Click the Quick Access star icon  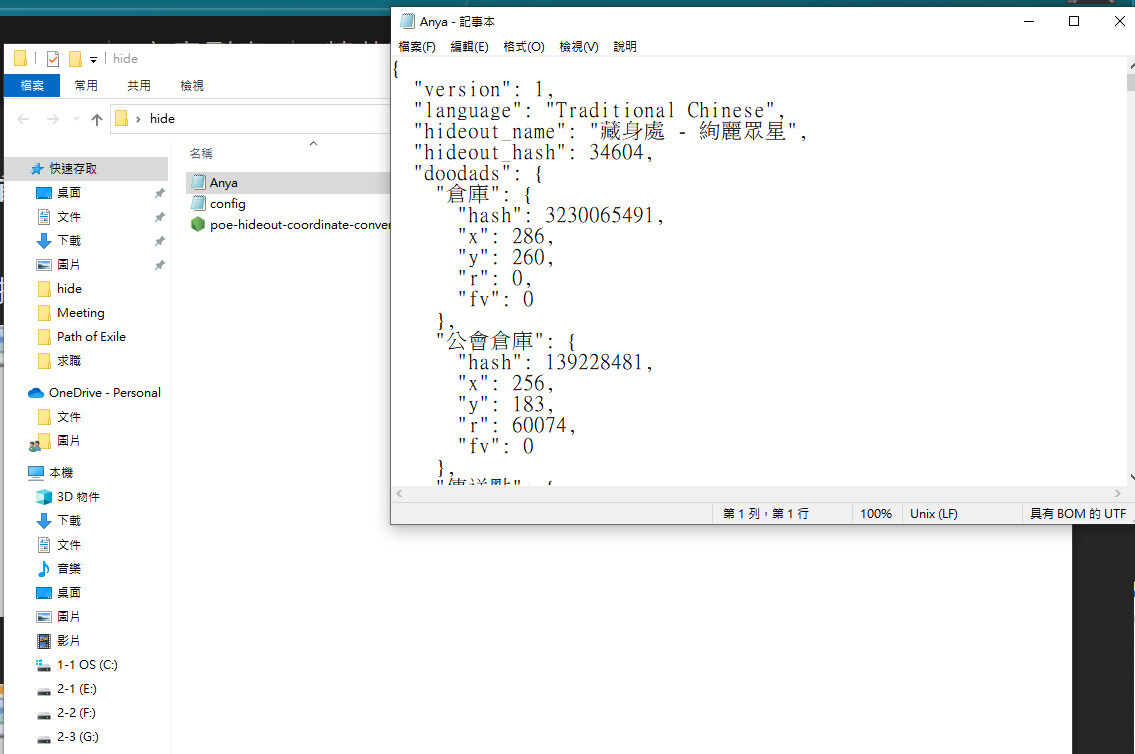(37, 169)
